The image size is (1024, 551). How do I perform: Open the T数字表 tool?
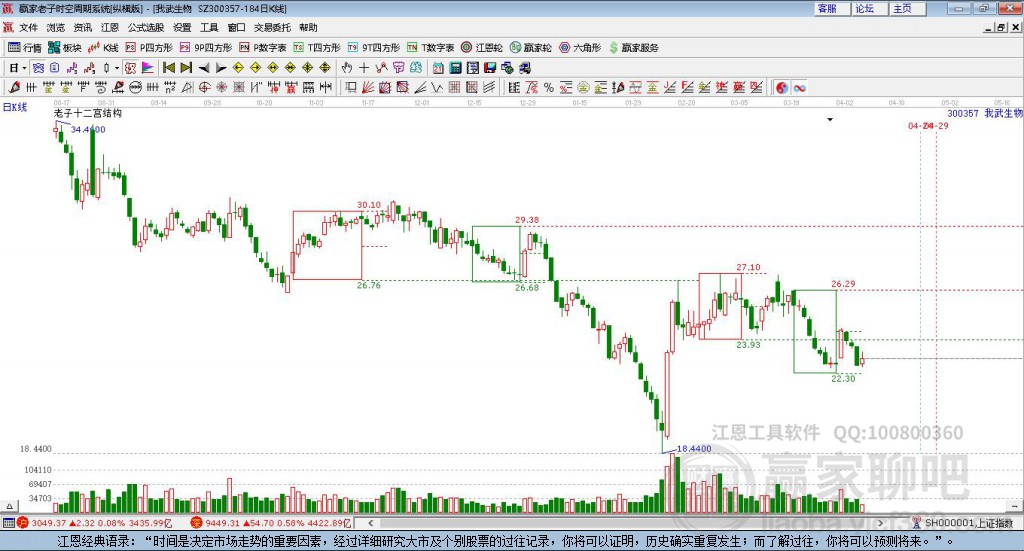click(x=430, y=48)
